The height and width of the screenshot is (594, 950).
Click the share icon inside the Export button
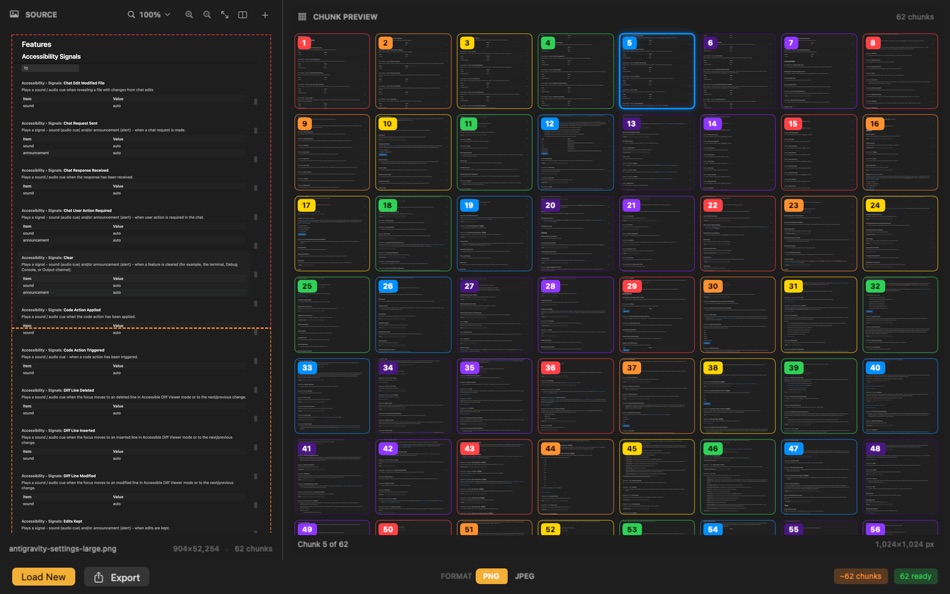tap(97, 576)
